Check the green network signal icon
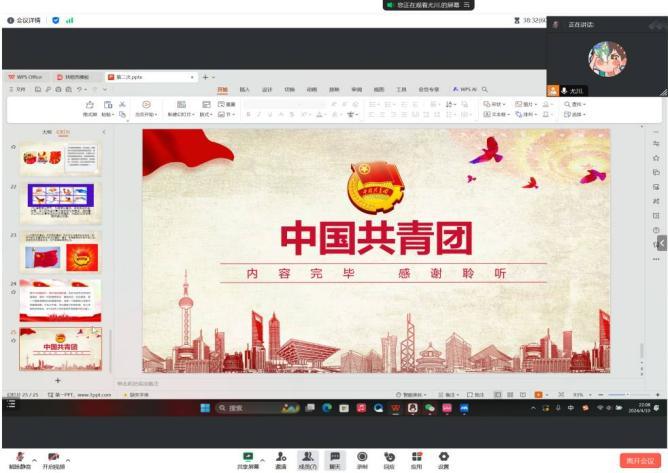668x473 pixels. click(x=69, y=20)
